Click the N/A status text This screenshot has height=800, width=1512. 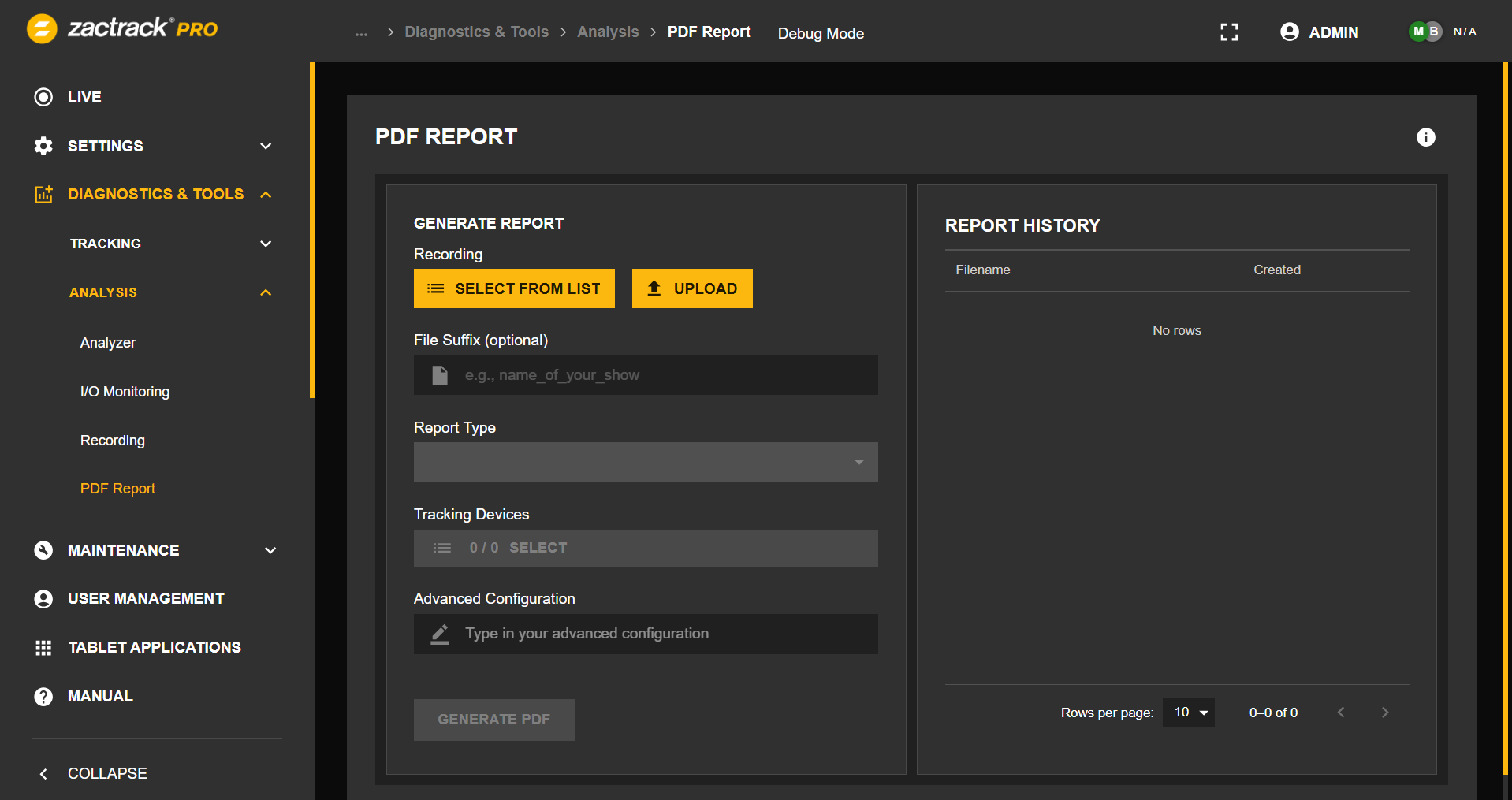(x=1465, y=32)
